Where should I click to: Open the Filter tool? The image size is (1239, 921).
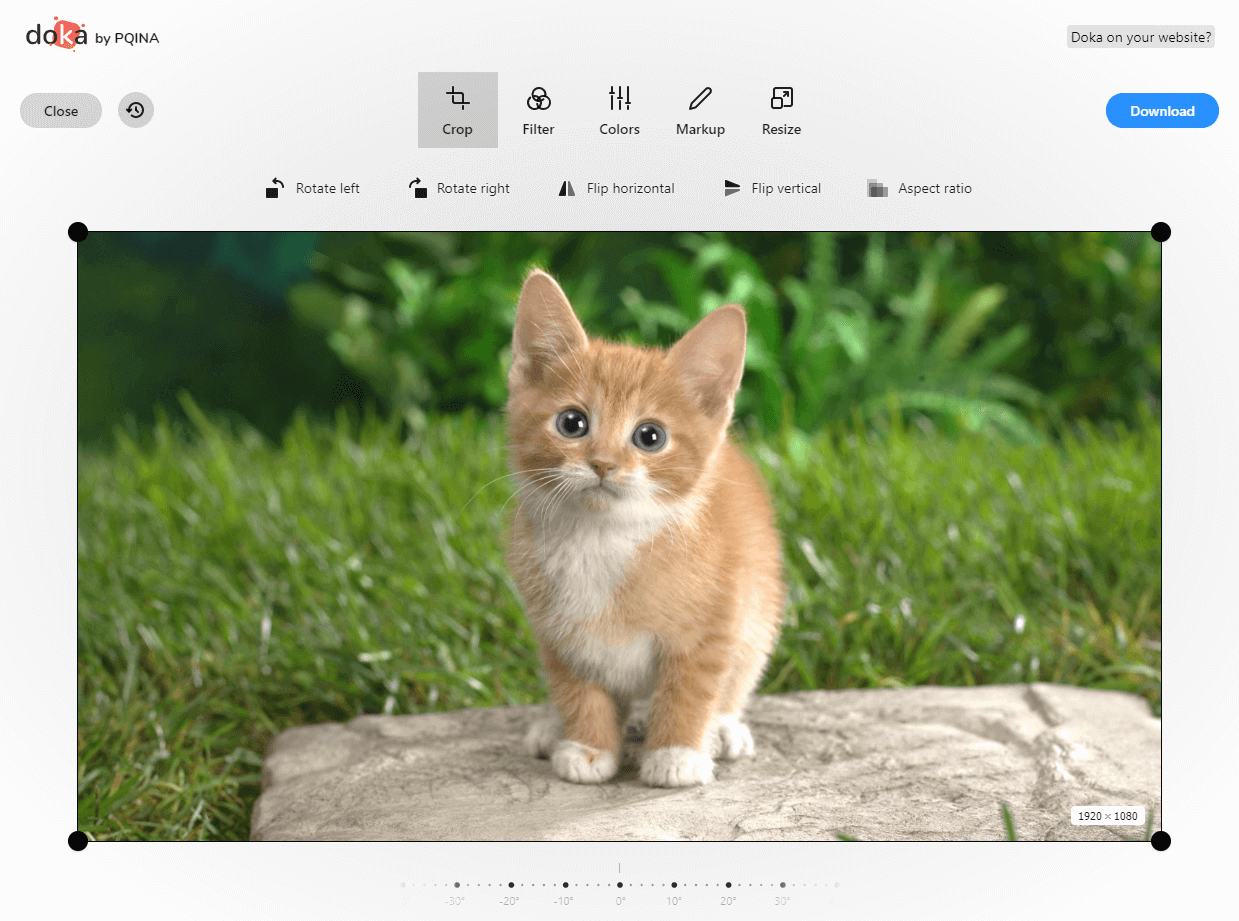click(538, 110)
